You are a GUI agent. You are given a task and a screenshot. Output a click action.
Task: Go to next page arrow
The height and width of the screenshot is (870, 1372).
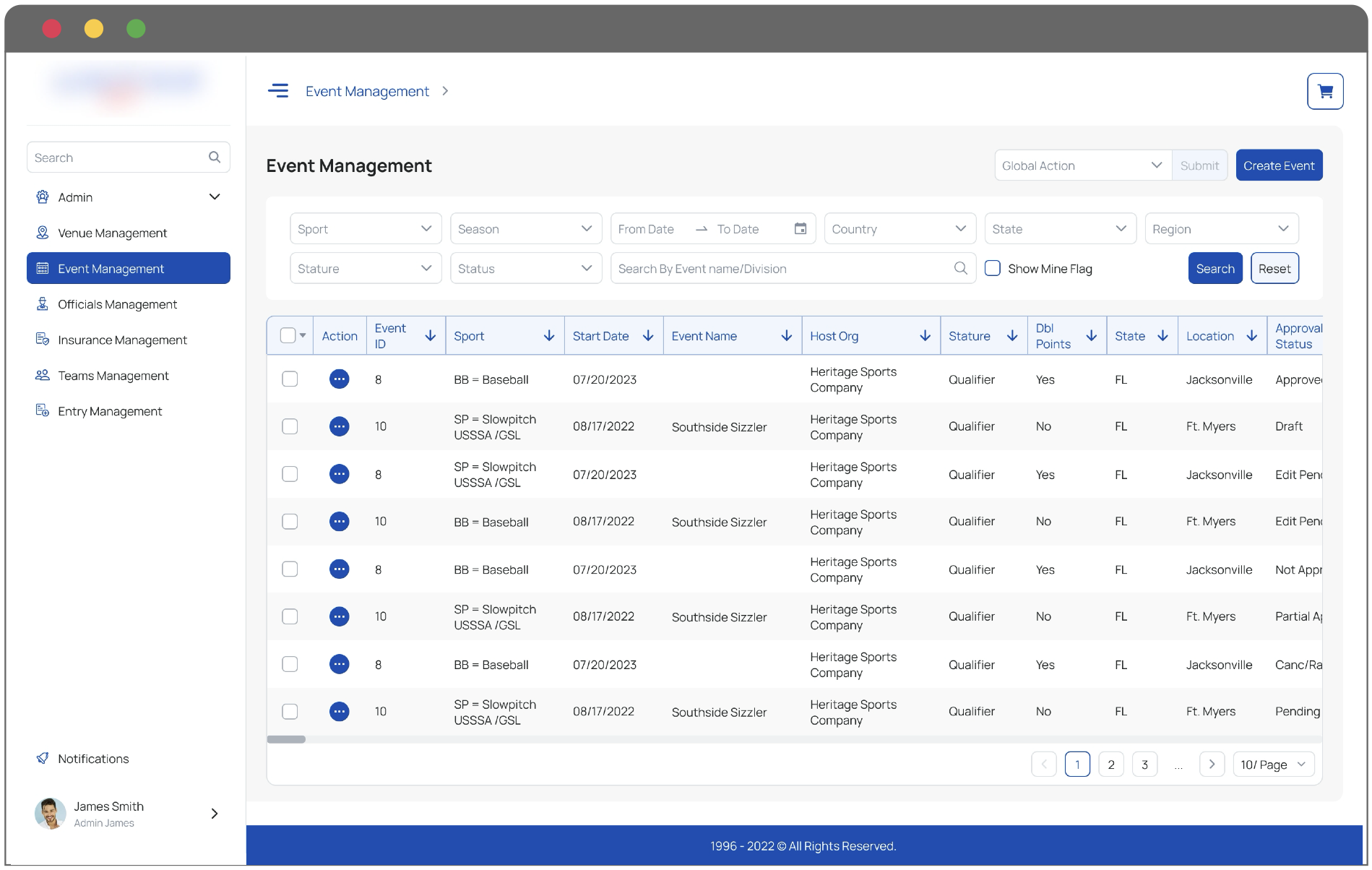coord(1212,764)
